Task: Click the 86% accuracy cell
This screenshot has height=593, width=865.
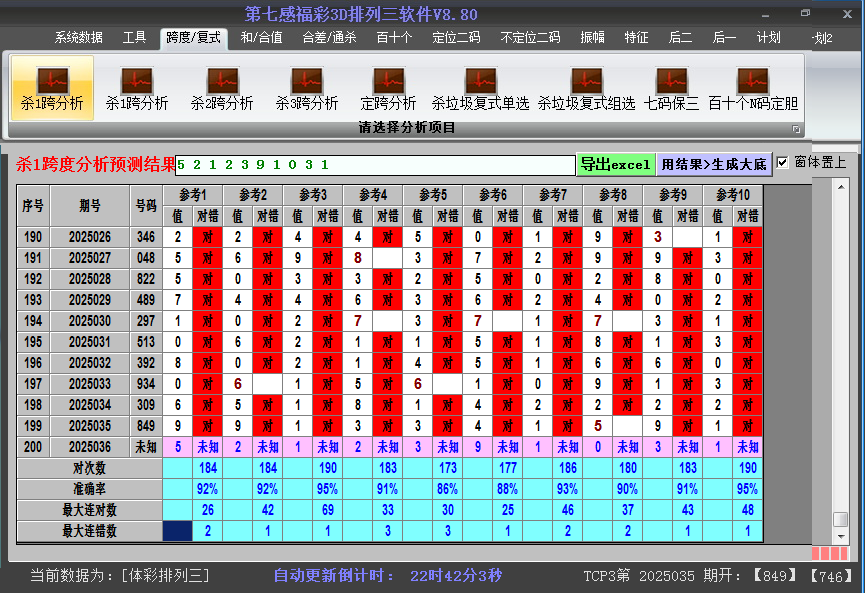Action: (447, 489)
